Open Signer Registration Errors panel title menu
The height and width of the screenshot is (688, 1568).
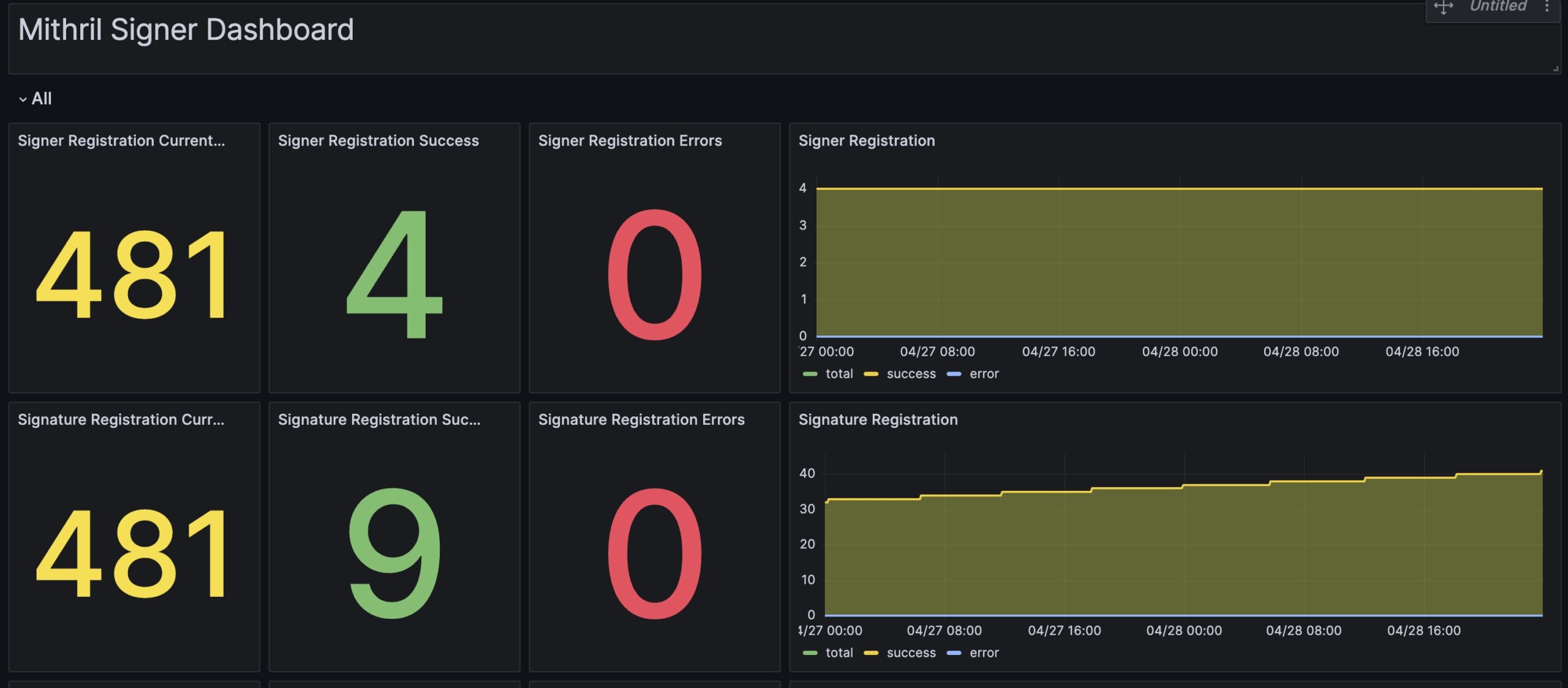coord(630,141)
